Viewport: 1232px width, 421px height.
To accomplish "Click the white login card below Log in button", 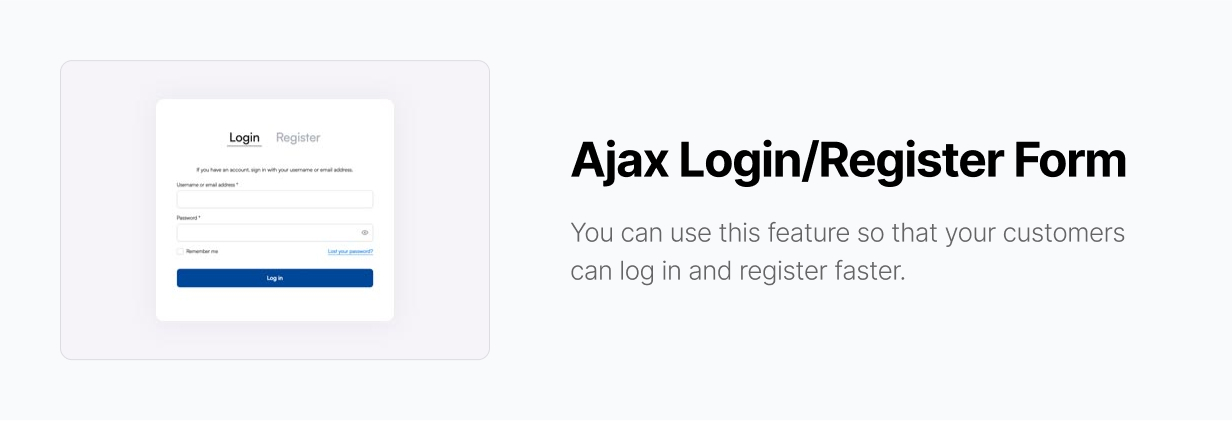I will tap(275, 304).
